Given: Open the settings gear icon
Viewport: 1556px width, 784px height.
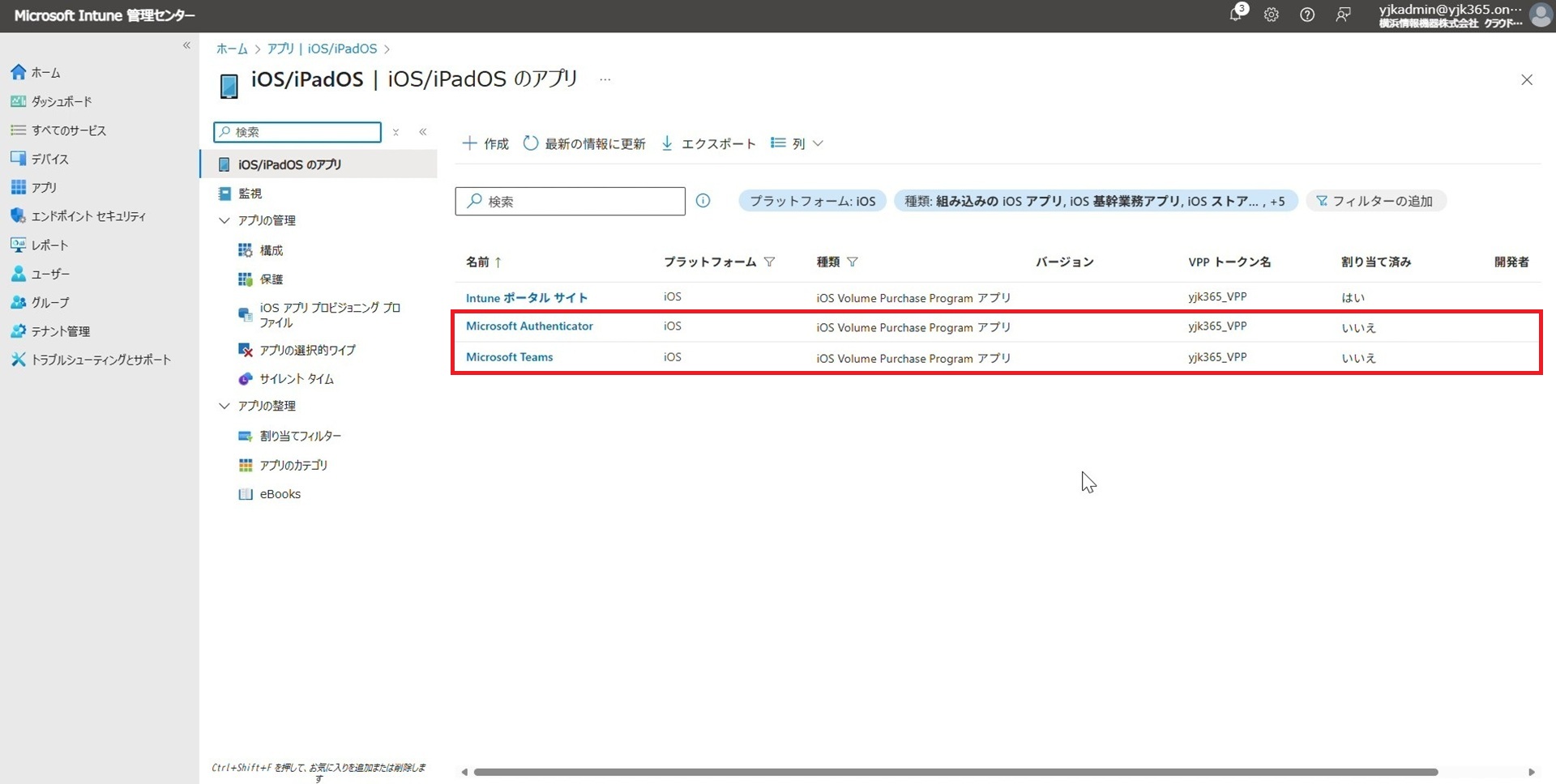Looking at the screenshot, I should click(x=1271, y=15).
